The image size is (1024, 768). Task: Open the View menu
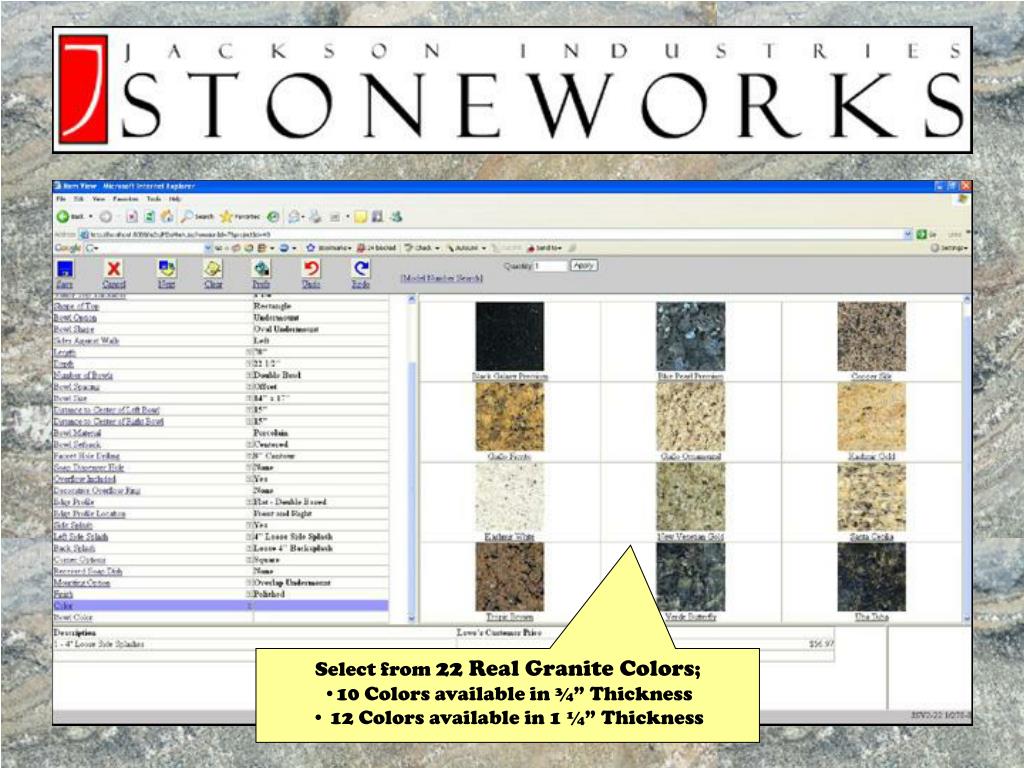pos(99,199)
